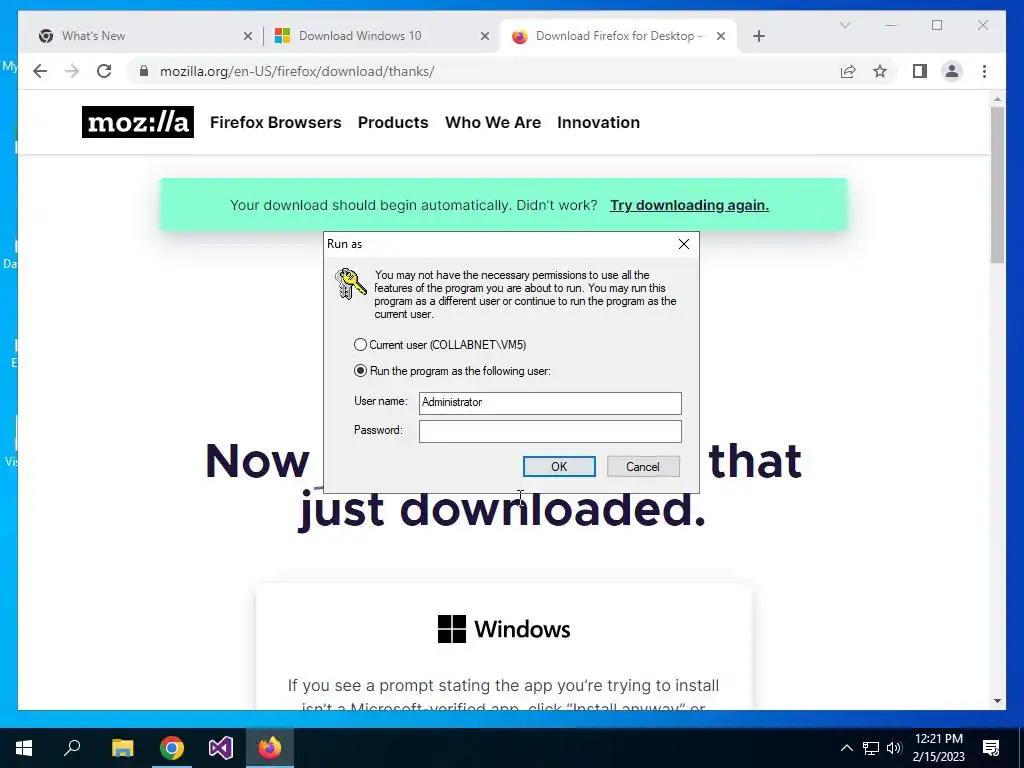
Task: Click the keys icon in the Run as dialog
Action: point(350,283)
